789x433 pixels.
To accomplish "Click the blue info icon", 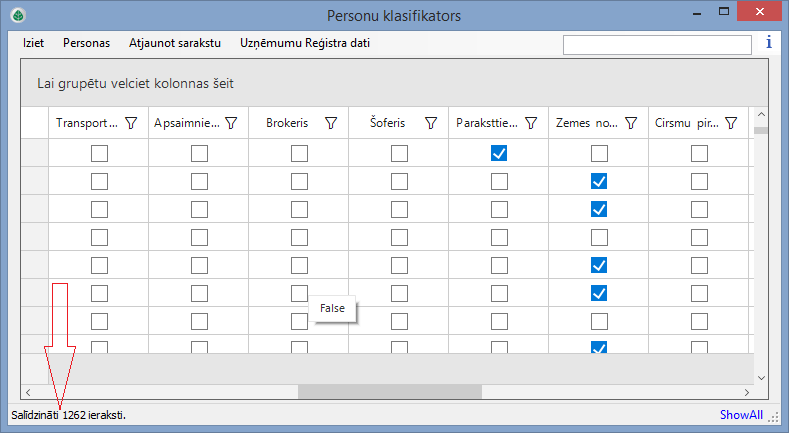I will (x=768, y=43).
